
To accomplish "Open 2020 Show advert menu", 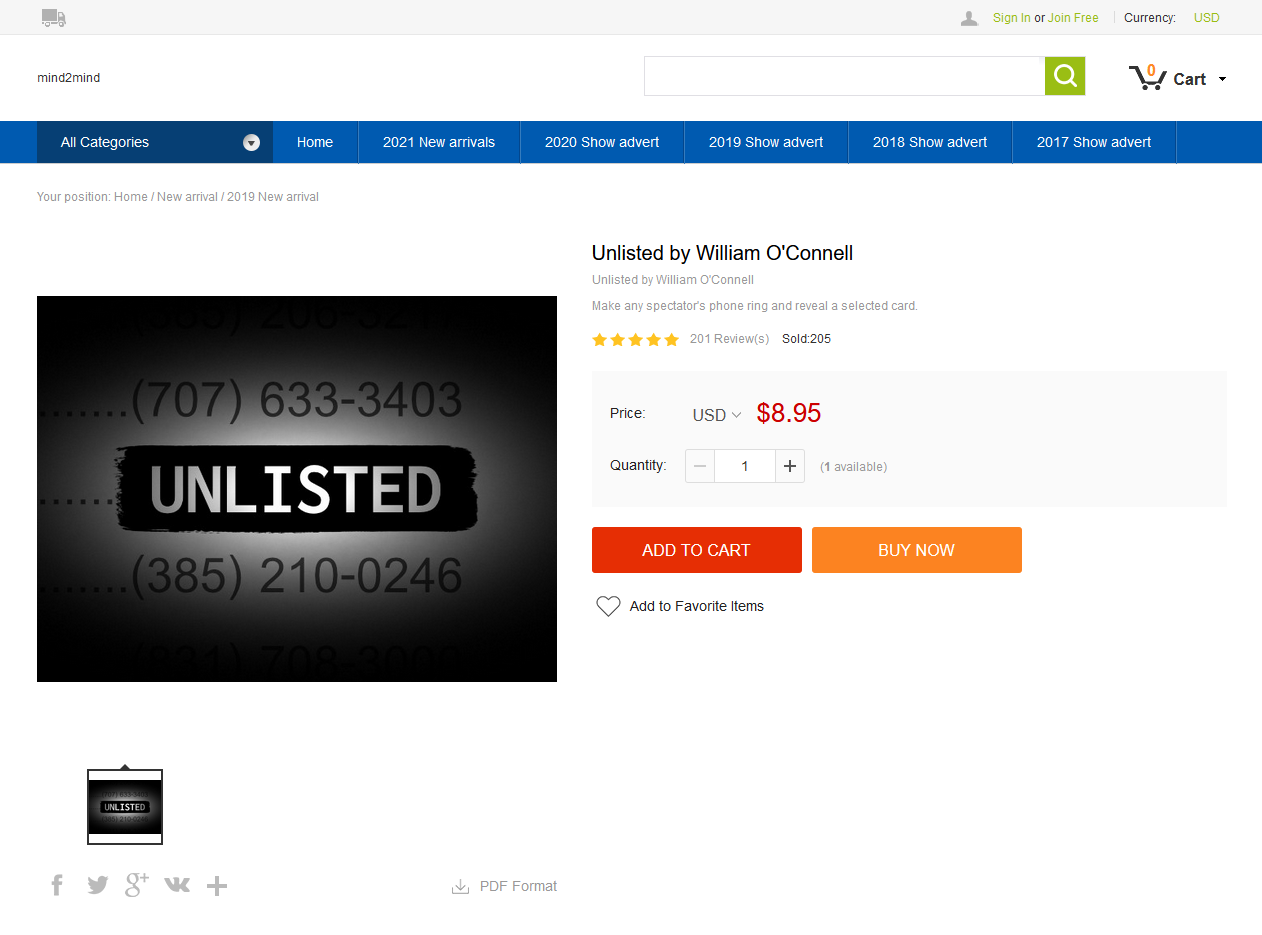I will click(602, 142).
